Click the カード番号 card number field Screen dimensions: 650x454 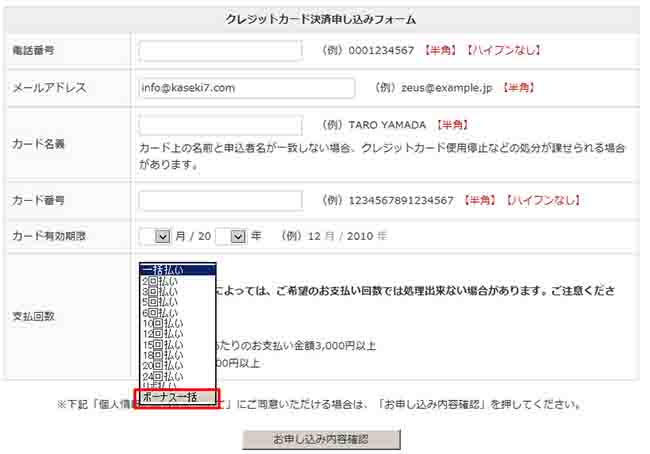tap(220, 201)
